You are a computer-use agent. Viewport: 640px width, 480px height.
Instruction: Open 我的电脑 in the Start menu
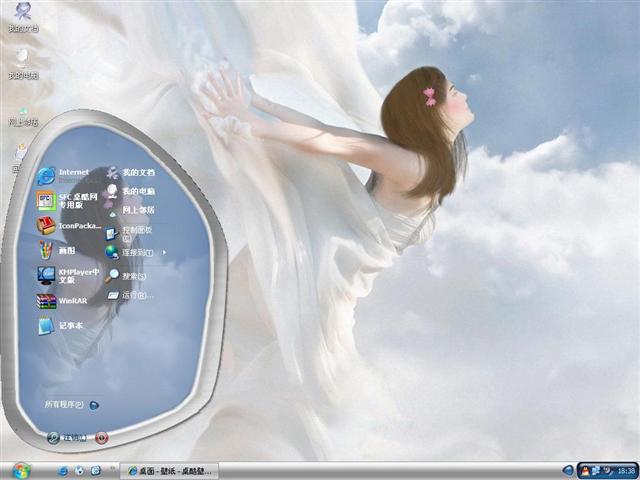coord(131,191)
